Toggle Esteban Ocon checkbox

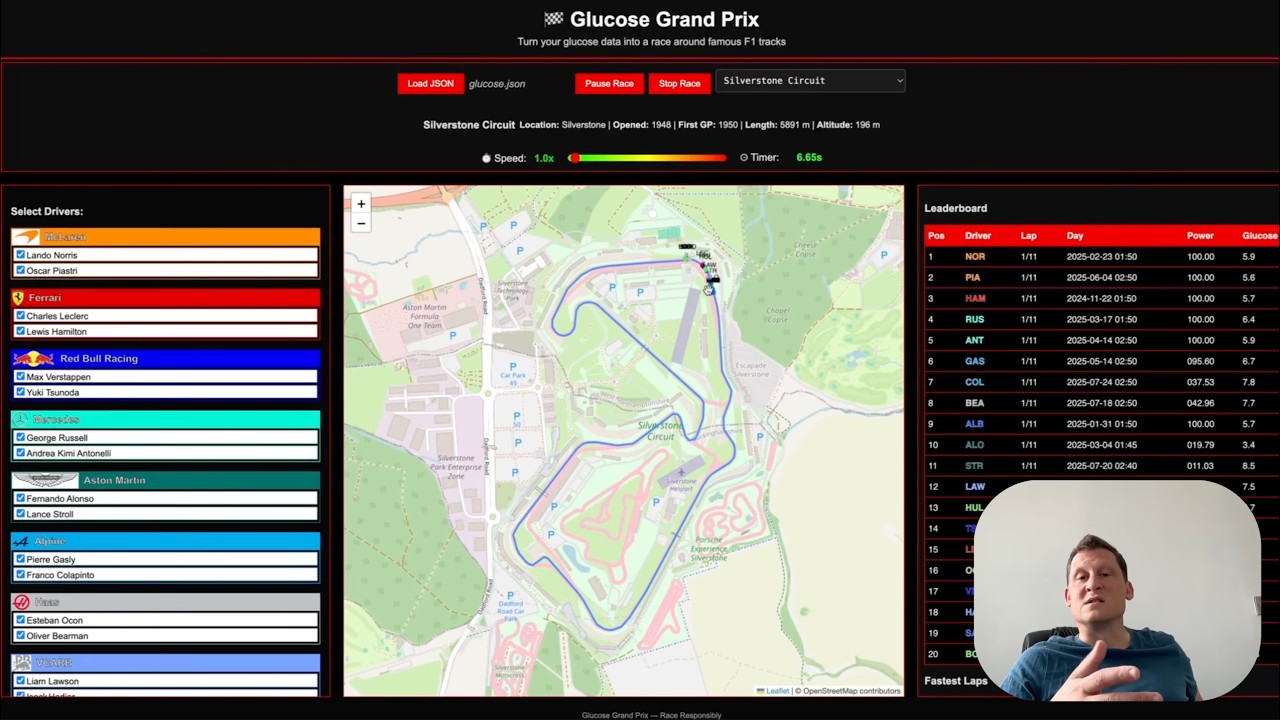pyautogui.click(x=20, y=620)
